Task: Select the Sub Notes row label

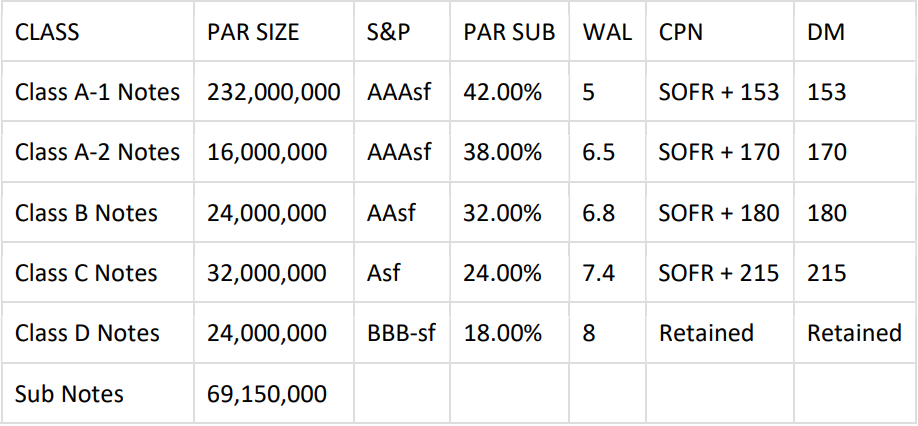Action: tap(70, 394)
